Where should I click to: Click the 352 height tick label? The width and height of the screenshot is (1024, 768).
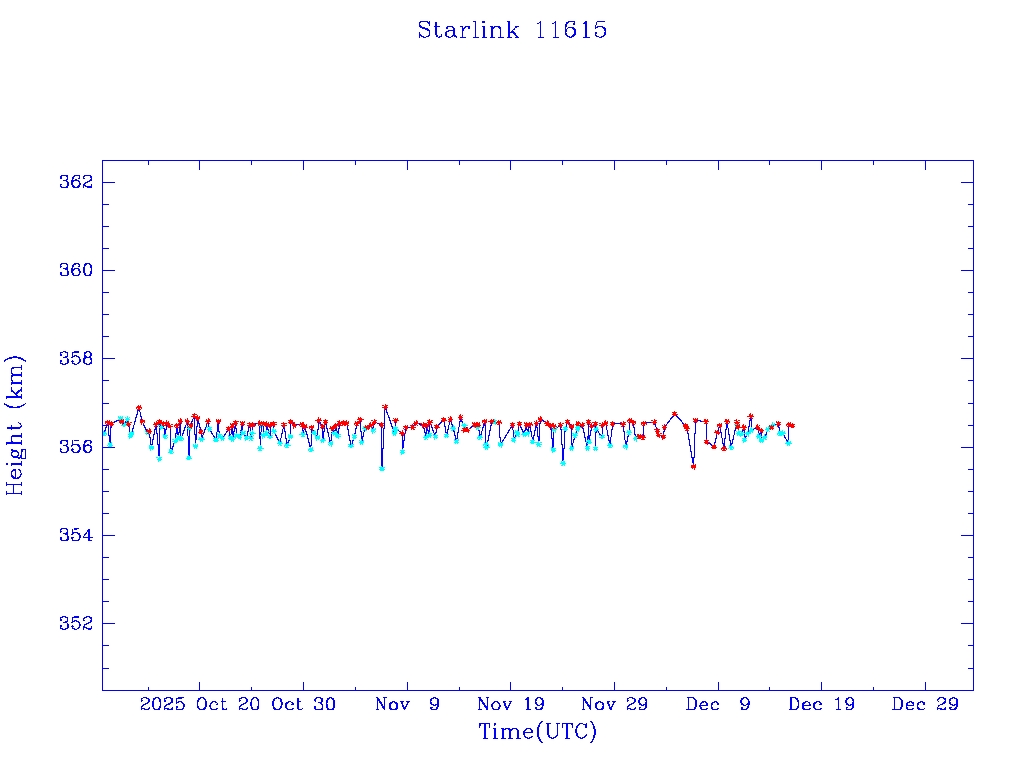point(77,623)
